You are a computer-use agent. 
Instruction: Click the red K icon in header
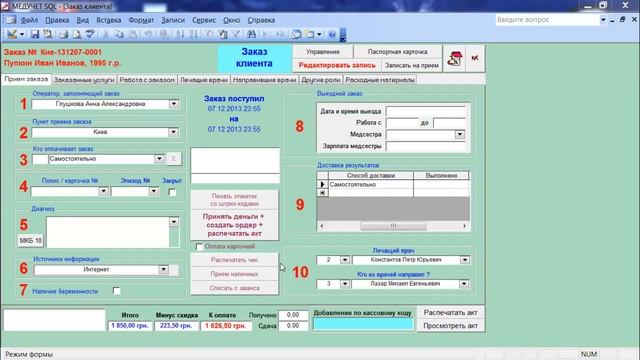475,58
